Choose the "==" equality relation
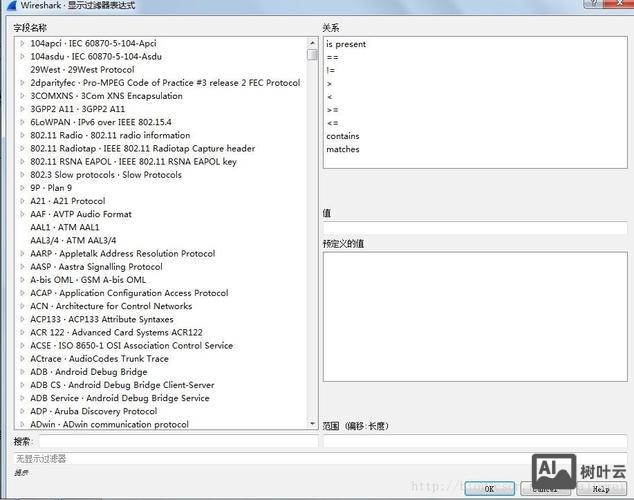 pos(332,58)
